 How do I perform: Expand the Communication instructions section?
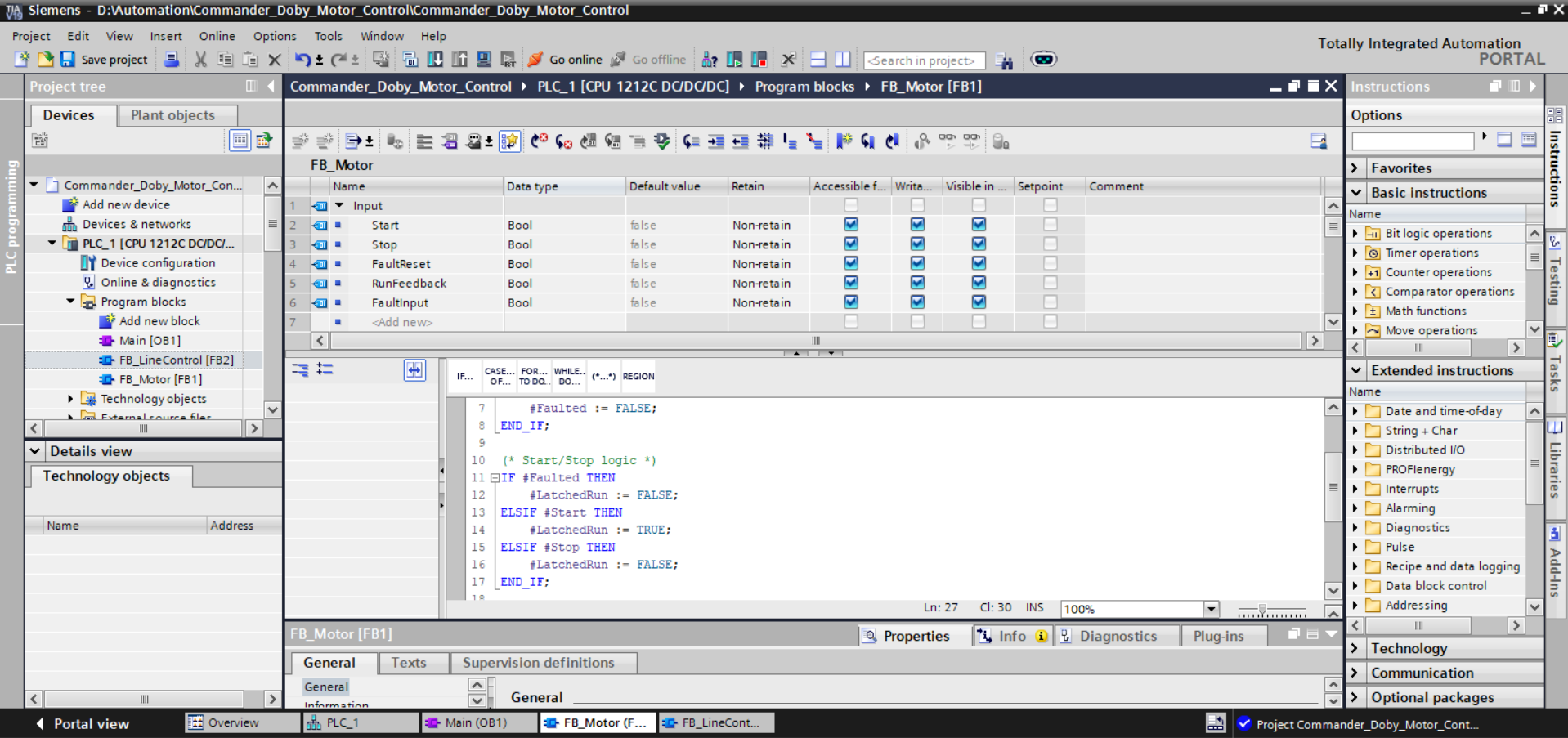(x=1355, y=673)
